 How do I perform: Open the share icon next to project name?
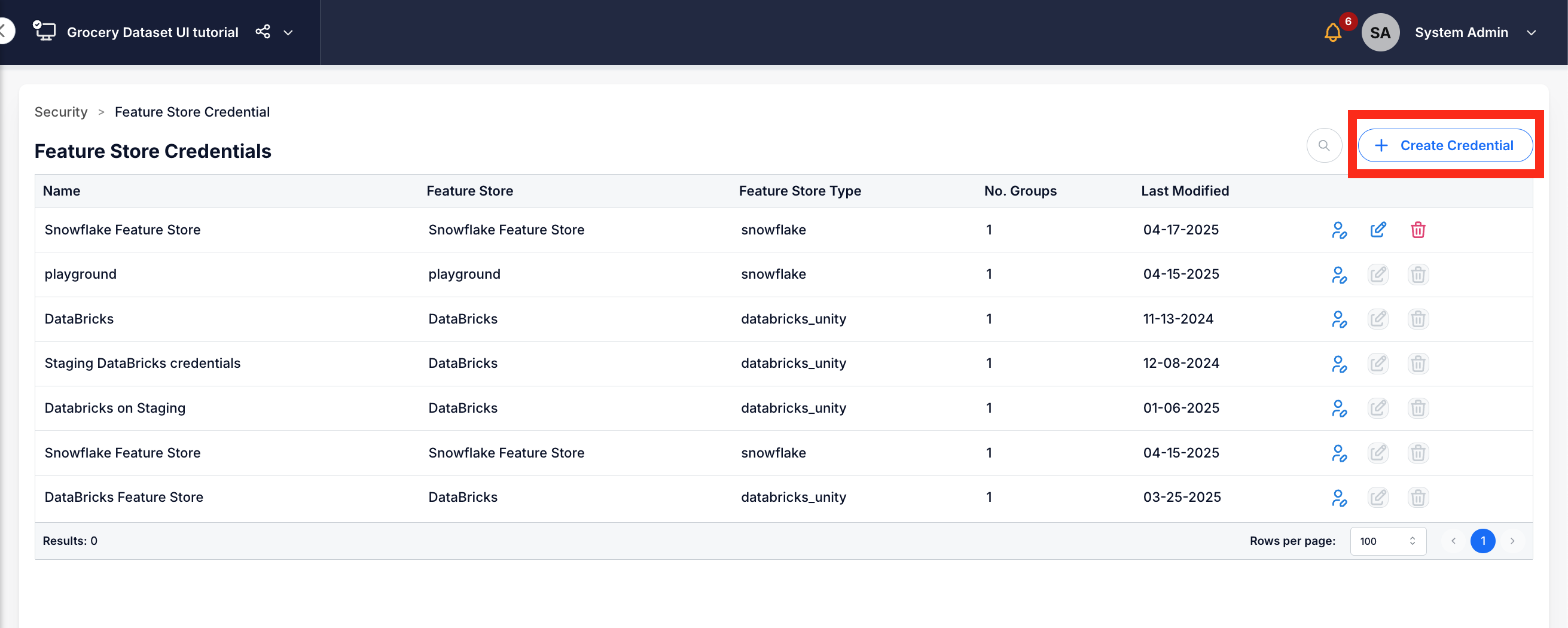[263, 32]
